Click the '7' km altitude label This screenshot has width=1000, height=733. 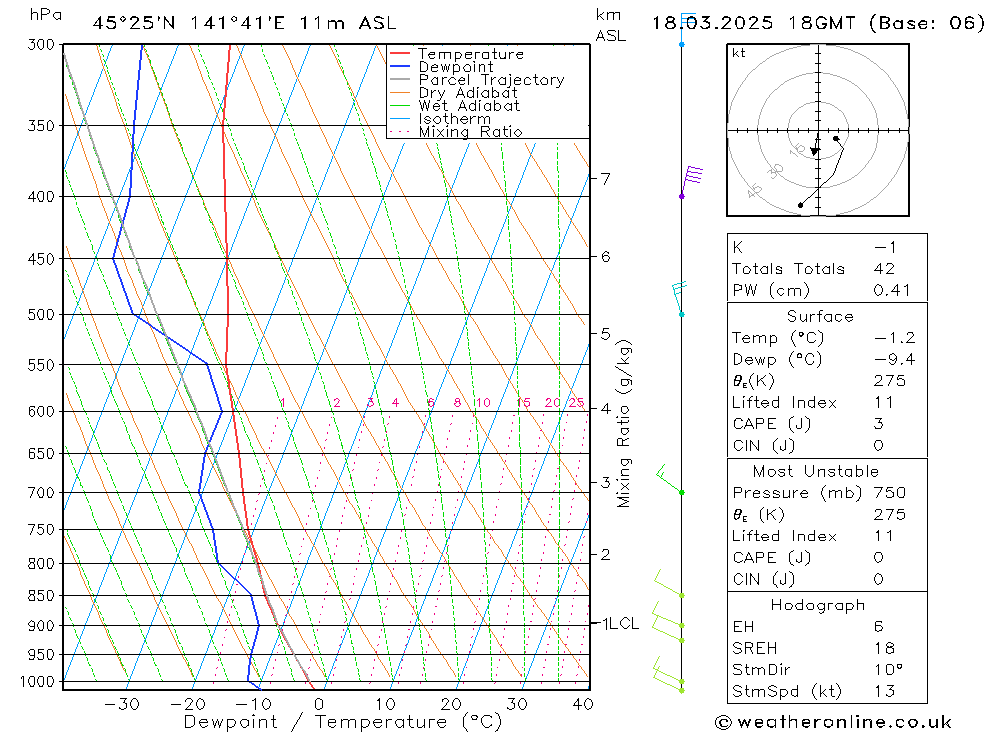(605, 179)
